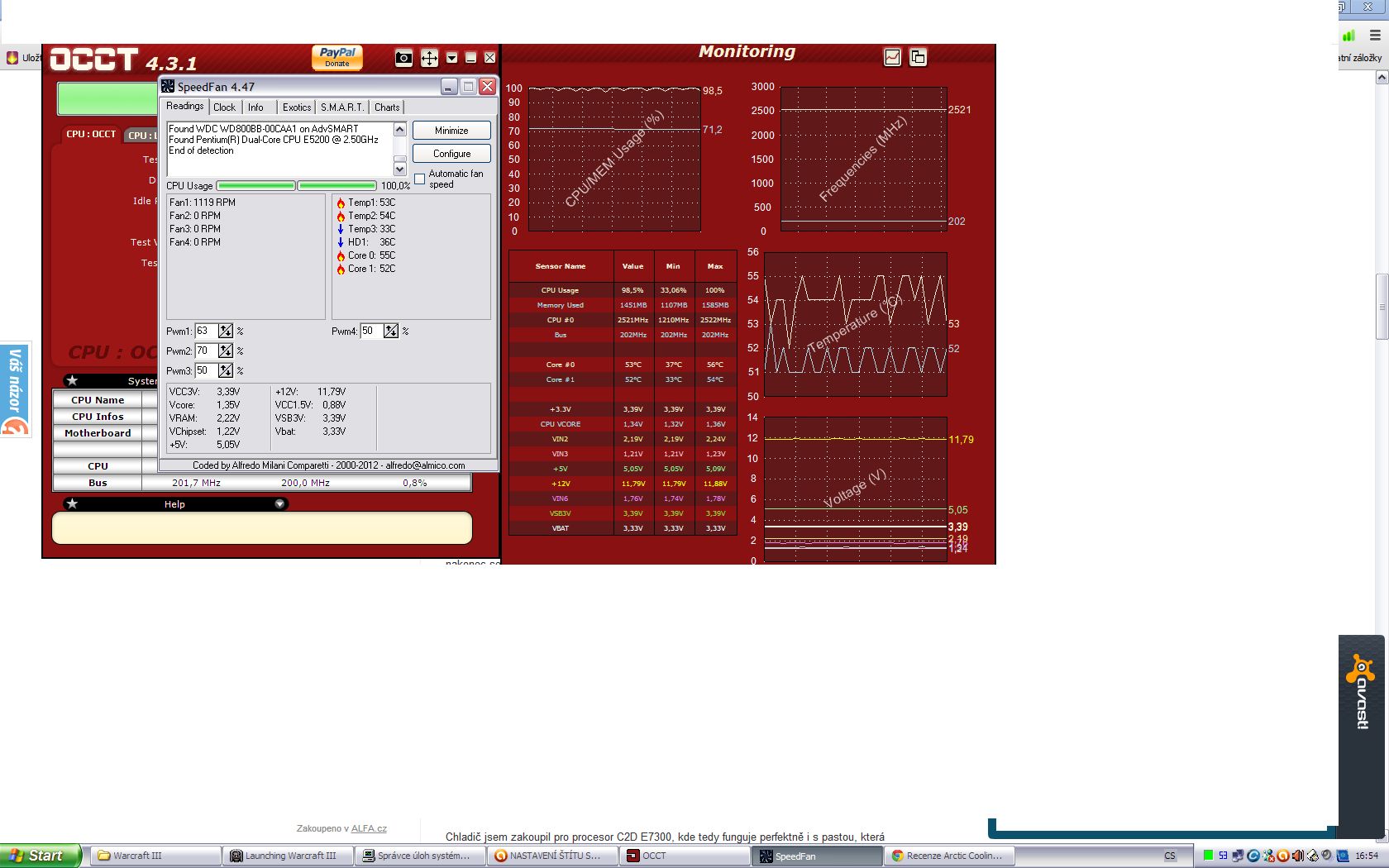Click the CS language indicator in taskbar
Screen dimensions: 1389x868
coord(1169,856)
